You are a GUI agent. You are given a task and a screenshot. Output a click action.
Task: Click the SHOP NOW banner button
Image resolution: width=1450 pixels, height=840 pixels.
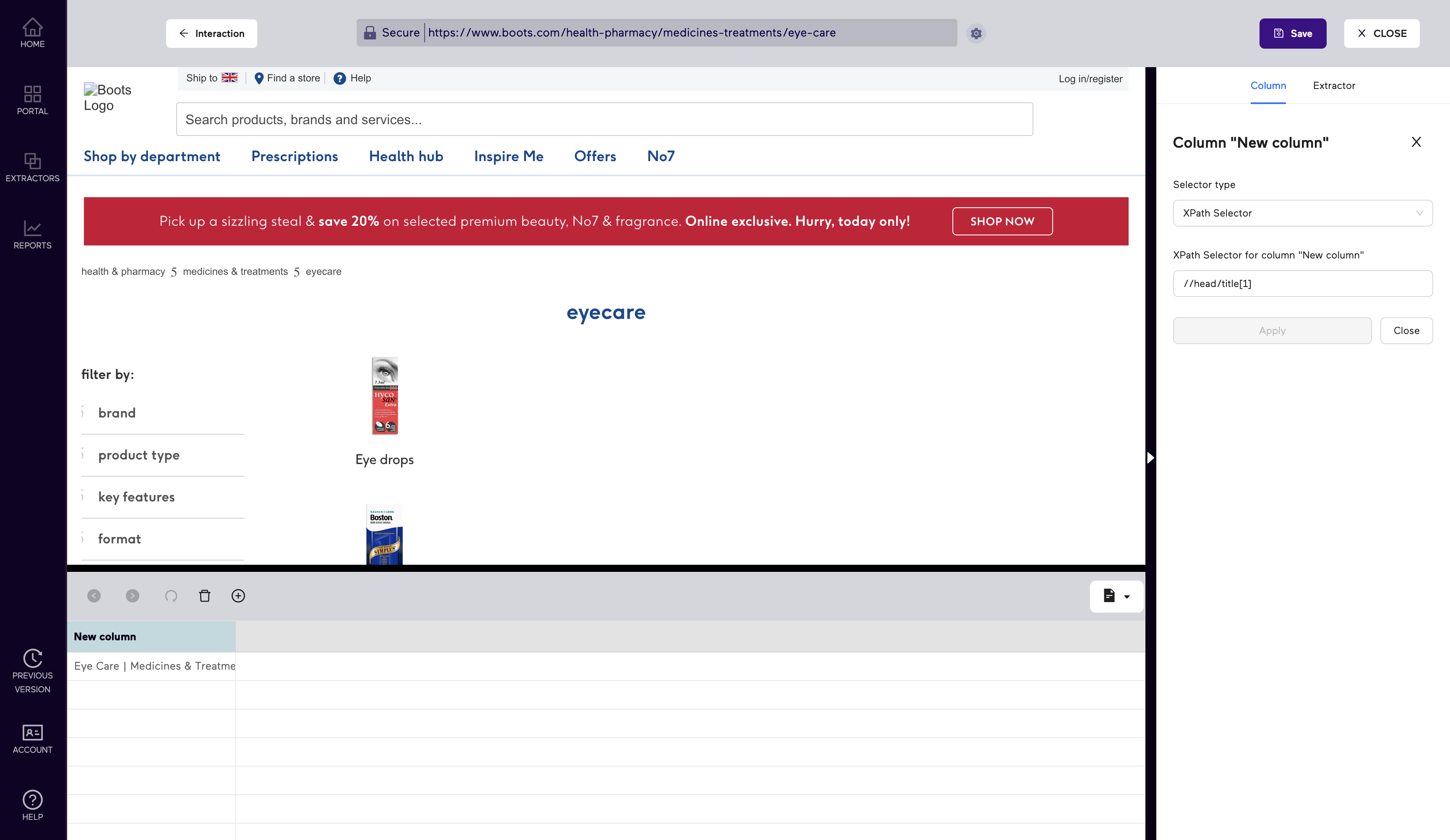(x=1002, y=221)
